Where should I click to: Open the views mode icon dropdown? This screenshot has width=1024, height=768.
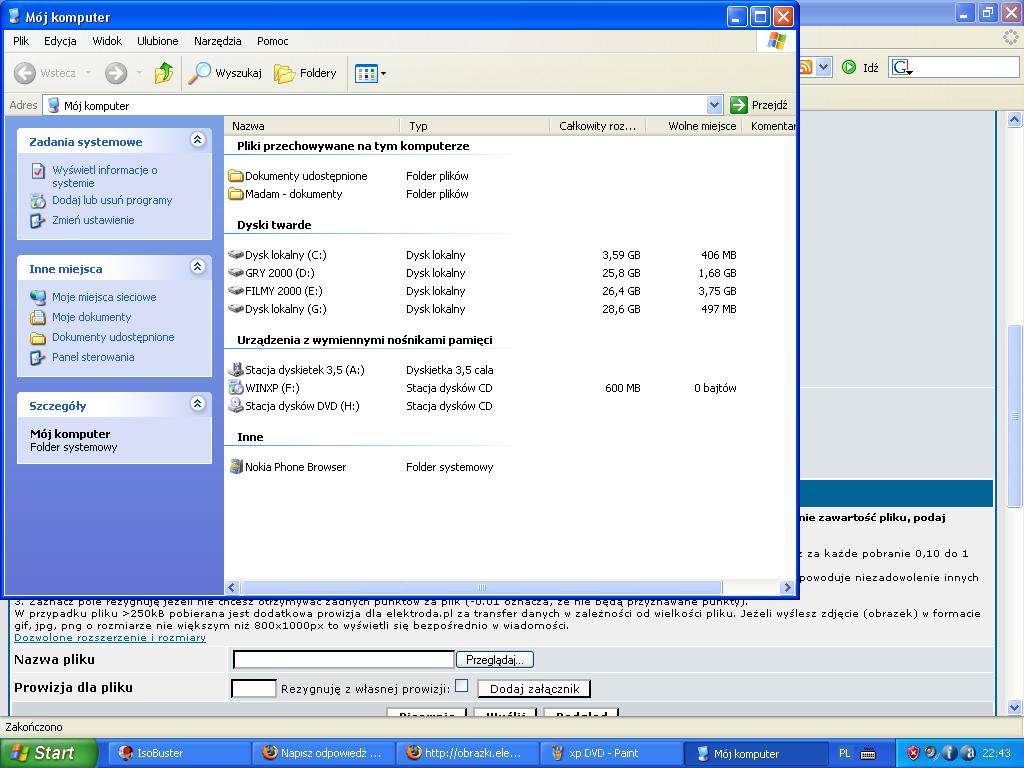(370, 73)
